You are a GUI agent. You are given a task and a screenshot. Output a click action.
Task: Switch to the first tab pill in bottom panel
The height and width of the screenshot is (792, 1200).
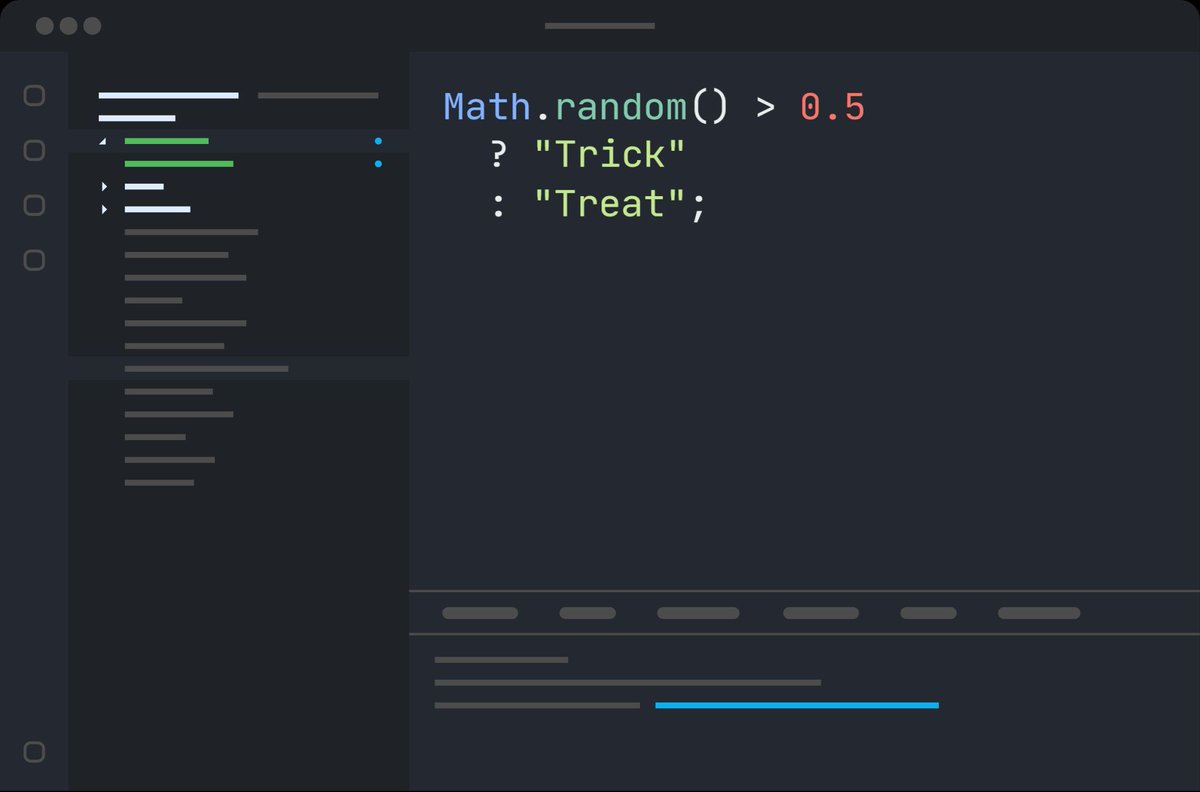(x=480, y=613)
